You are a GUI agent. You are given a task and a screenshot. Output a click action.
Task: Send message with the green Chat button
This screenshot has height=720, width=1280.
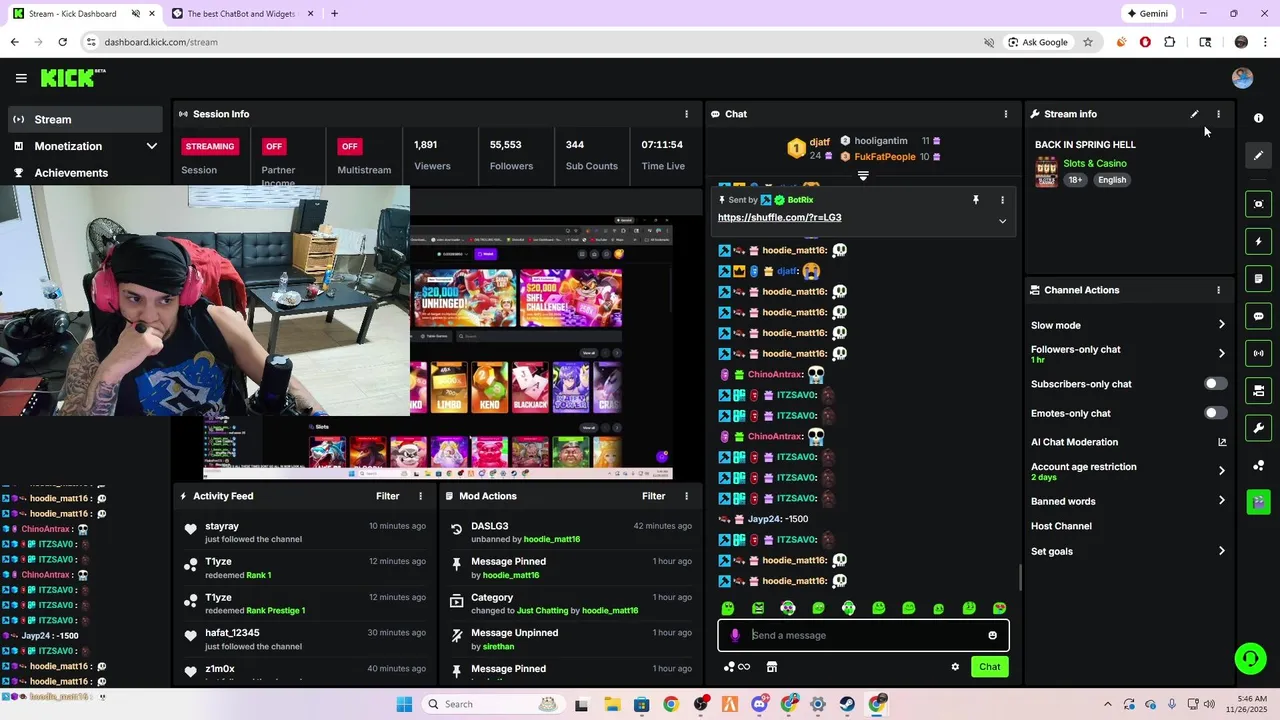(x=989, y=667)
